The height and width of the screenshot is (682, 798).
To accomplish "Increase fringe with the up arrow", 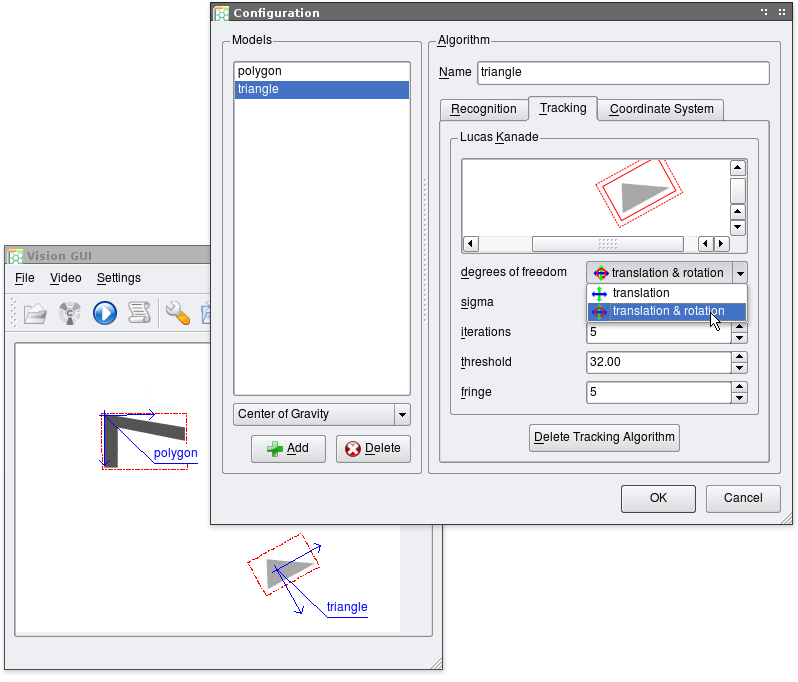I will (x=739, y=387).
